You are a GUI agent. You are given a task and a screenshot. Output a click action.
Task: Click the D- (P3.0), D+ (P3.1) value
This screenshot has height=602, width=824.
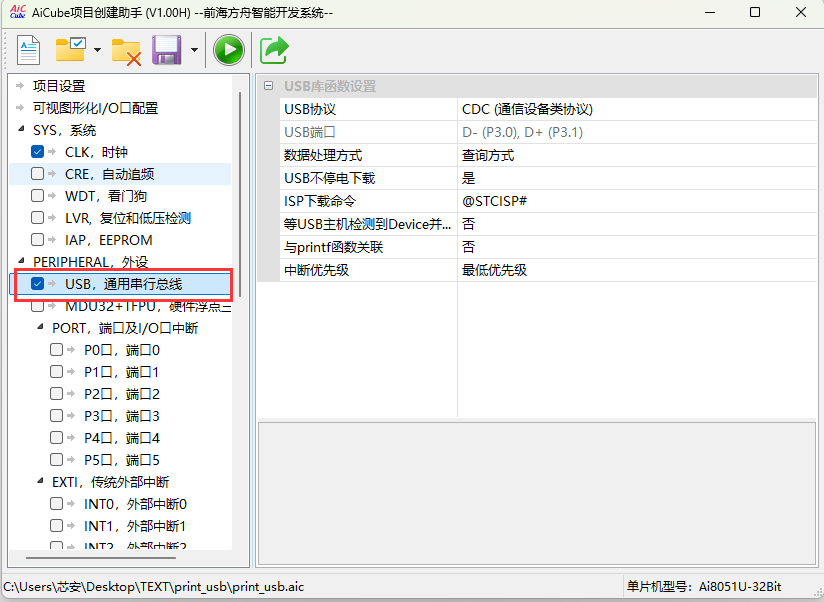pyautogui.click(x=522, y=132)
